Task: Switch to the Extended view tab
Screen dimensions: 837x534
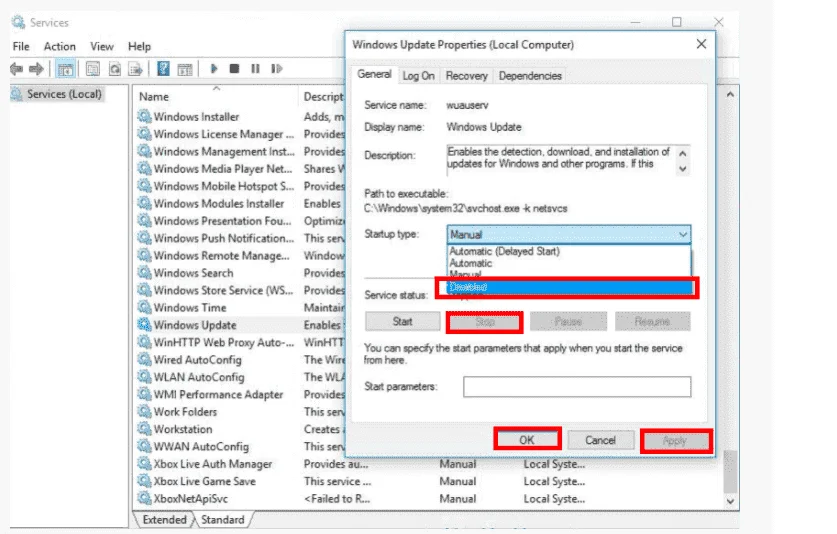Action: coord(164,520)
